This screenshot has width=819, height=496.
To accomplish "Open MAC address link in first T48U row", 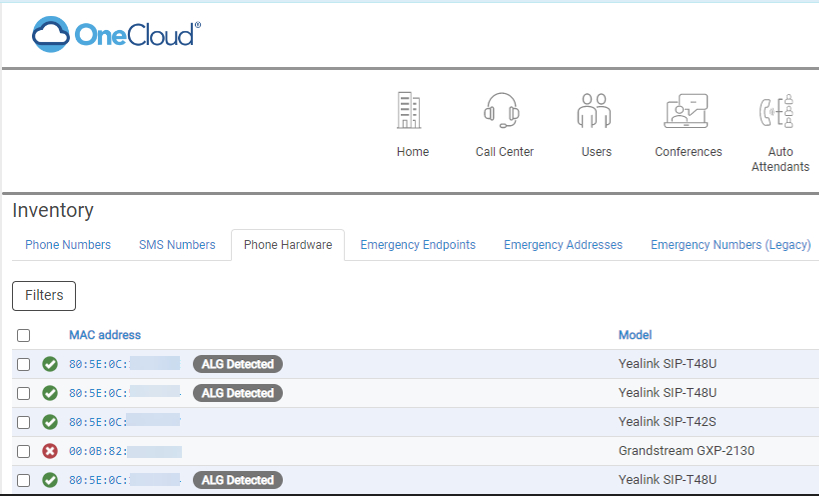I will 125,364.
